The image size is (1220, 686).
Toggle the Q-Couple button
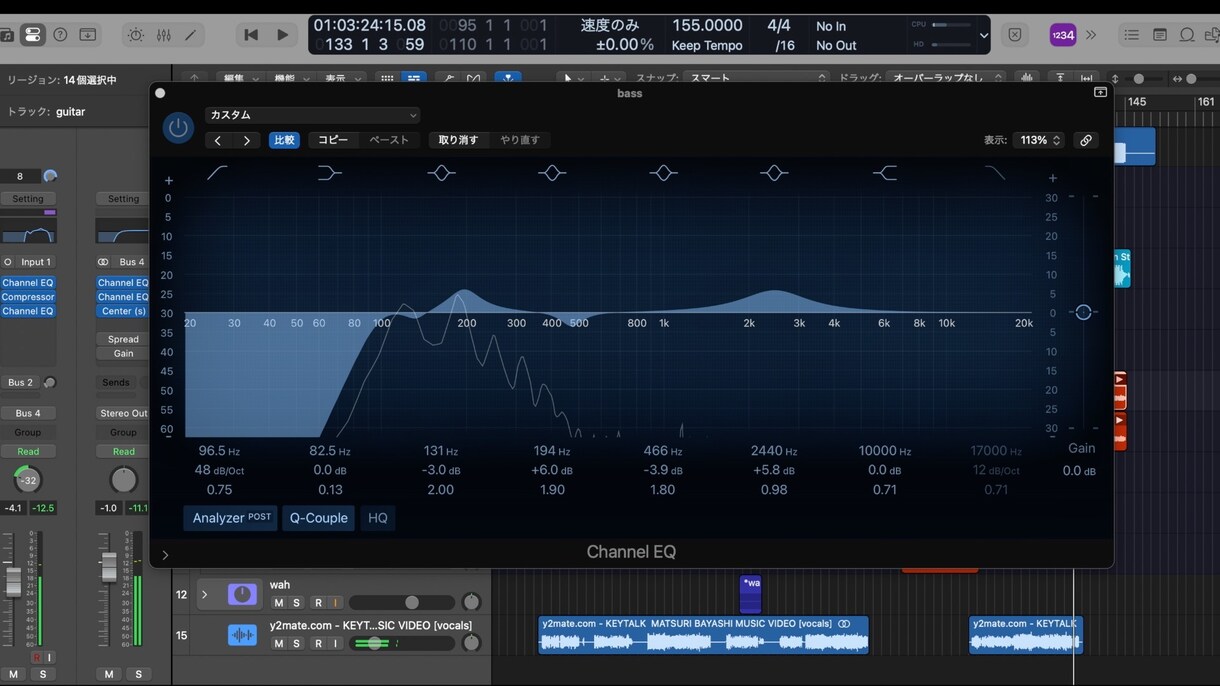pyautogui.click(x=319, y=518)
